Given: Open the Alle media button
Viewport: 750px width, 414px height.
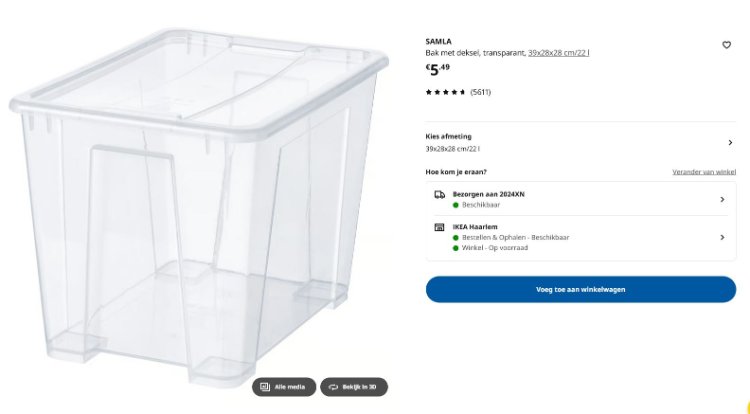Looking at the screenshot, I should tap(284, 387).
